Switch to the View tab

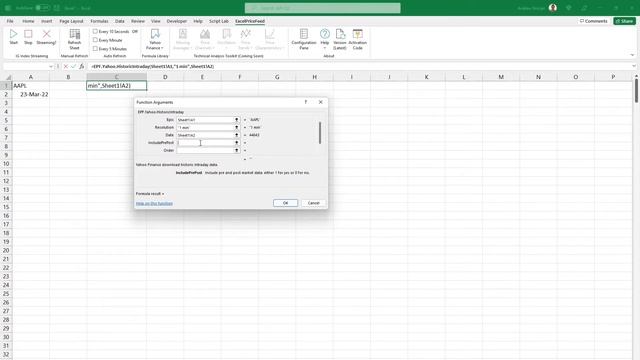156,21
